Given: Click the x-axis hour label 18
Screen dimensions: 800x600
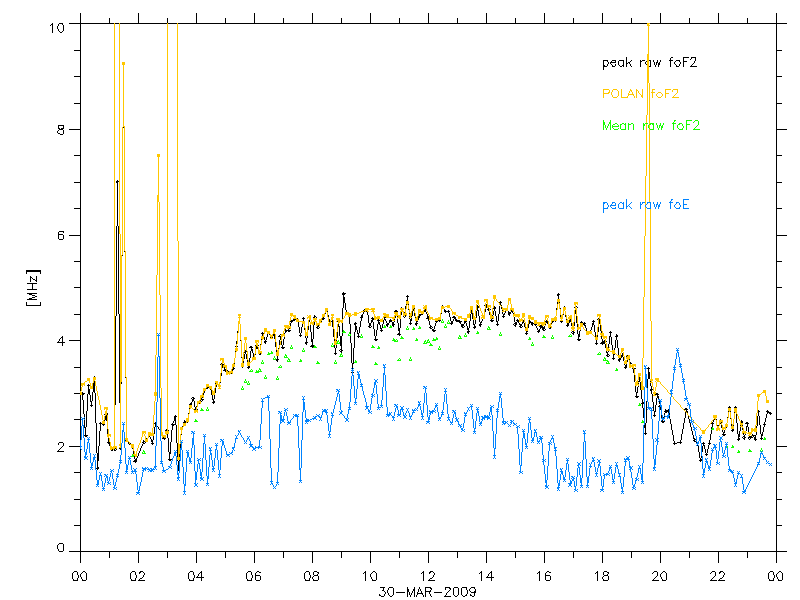Looking at the screenshot, I should [x=602, y=577].
